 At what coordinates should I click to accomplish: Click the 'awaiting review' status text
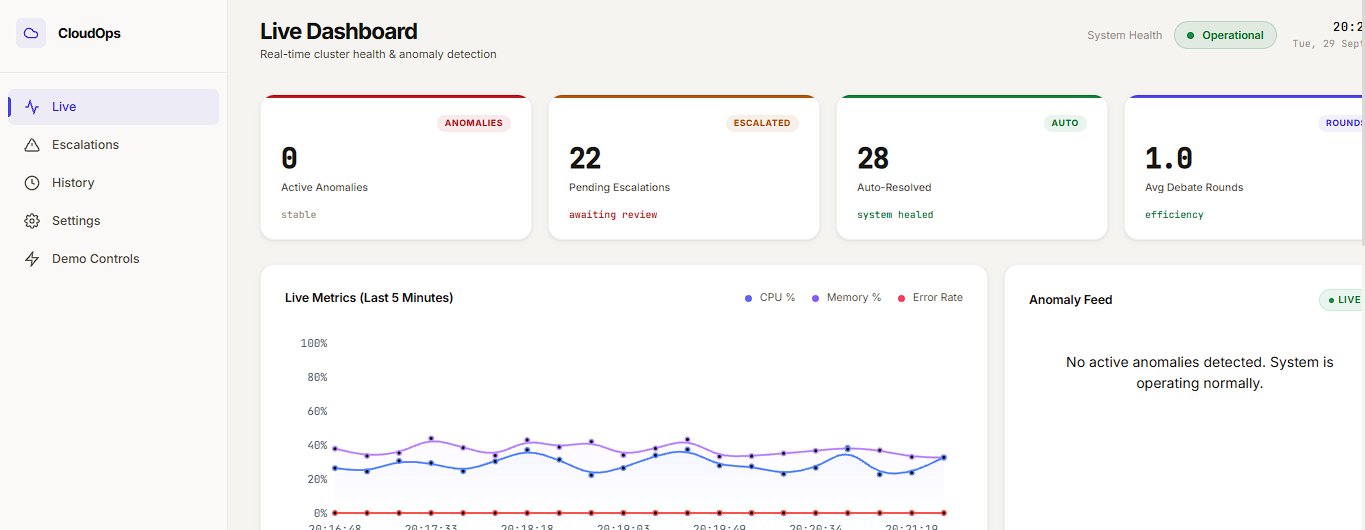(x=613, y=215)
